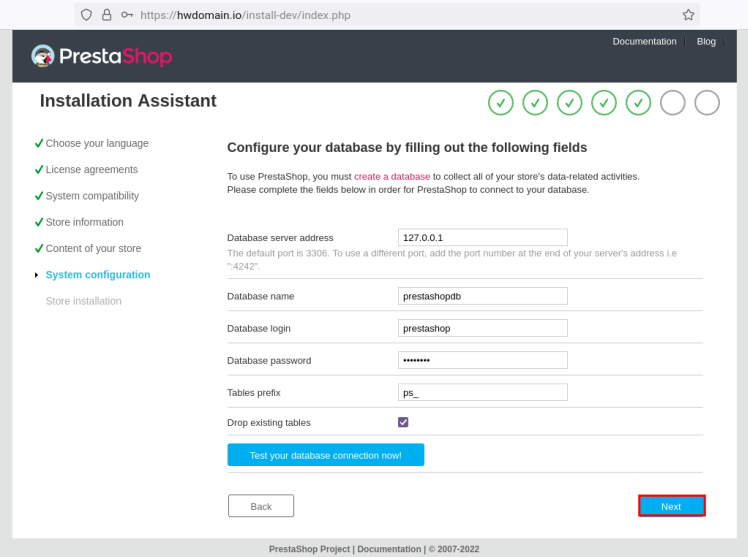Click the key saved-password icon in address bar
This screenshot has height=557, width=748.
[x=127, y=15]
